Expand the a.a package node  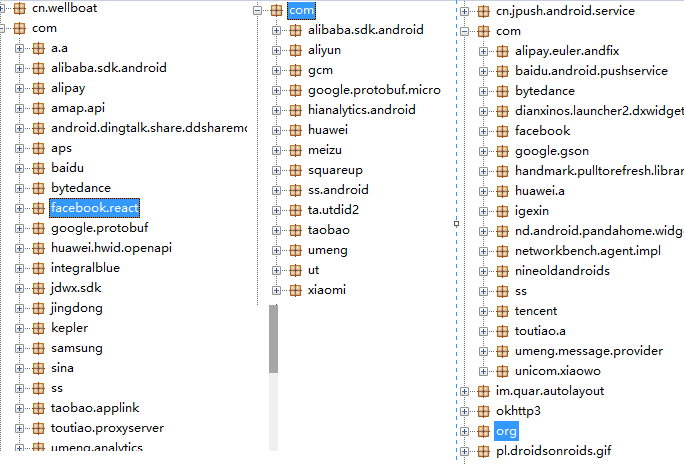[x=19, y=48]
